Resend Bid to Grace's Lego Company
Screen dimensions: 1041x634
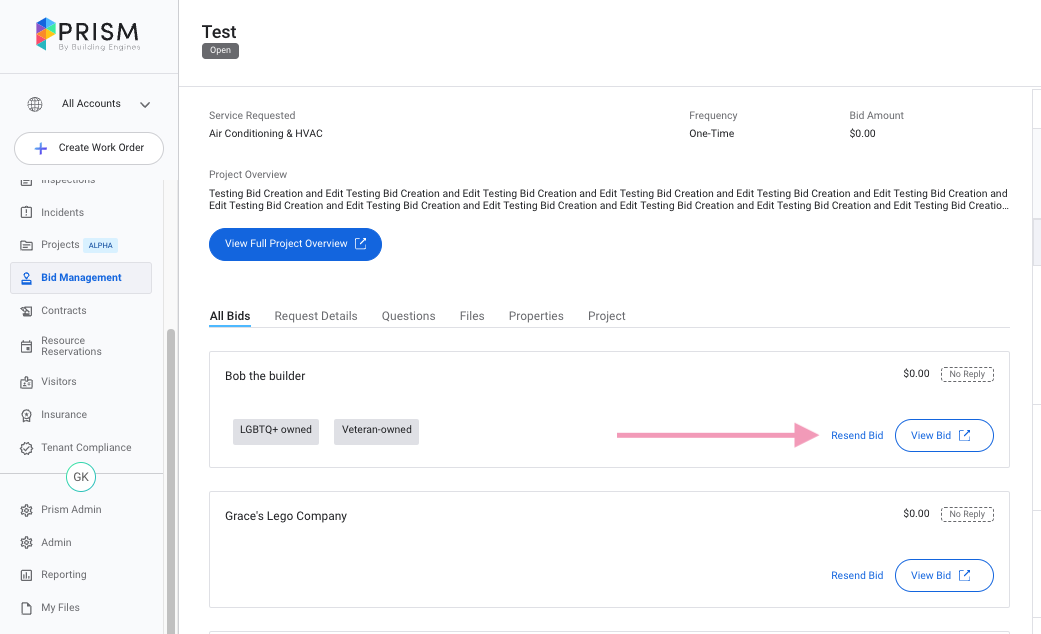pyautogui.click(x=857, y=576)
